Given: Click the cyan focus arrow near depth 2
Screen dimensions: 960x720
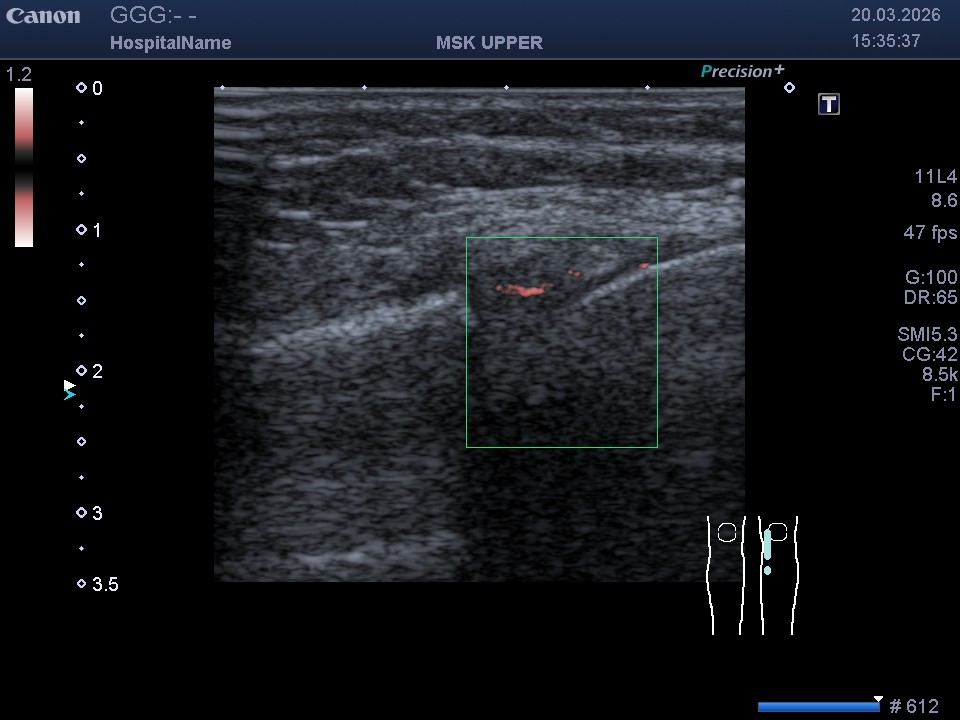Looking at the screenshot, I should 70,396.
